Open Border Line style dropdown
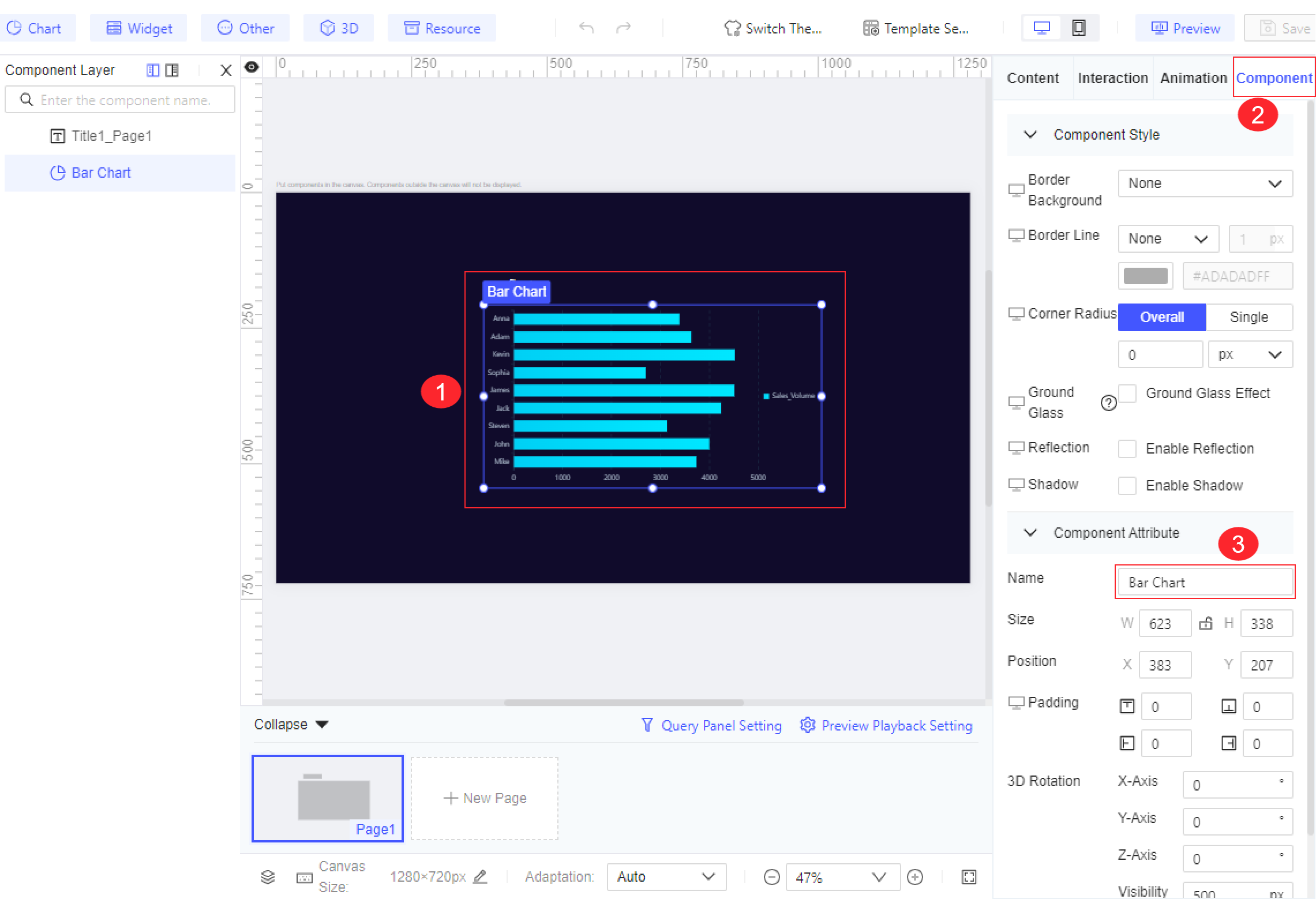This screenshot has width=1316, height=899. tap(1168, 238)
